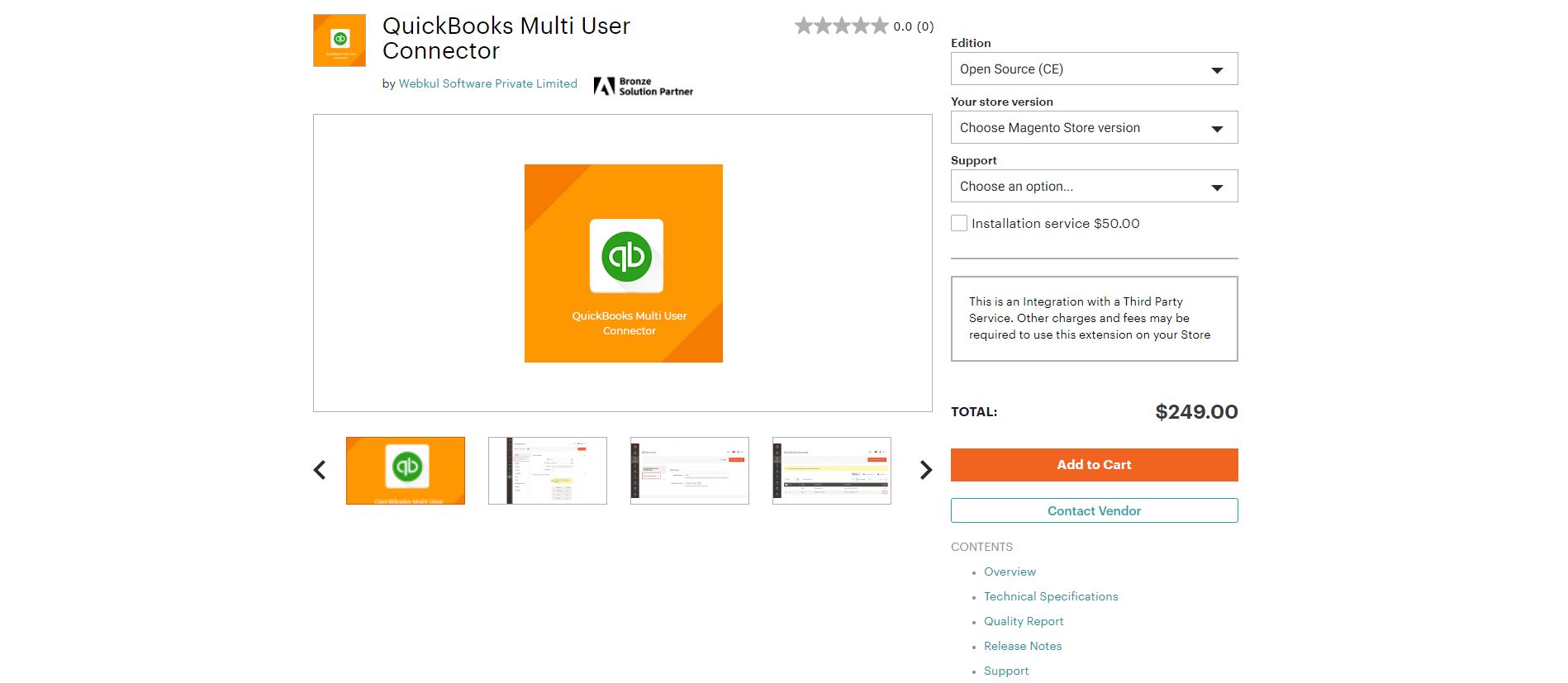The height and width of the screenshot is (683, 1568).
Task: Select the fourth screenshot thumbnail
Action: [x=832, y=471]
